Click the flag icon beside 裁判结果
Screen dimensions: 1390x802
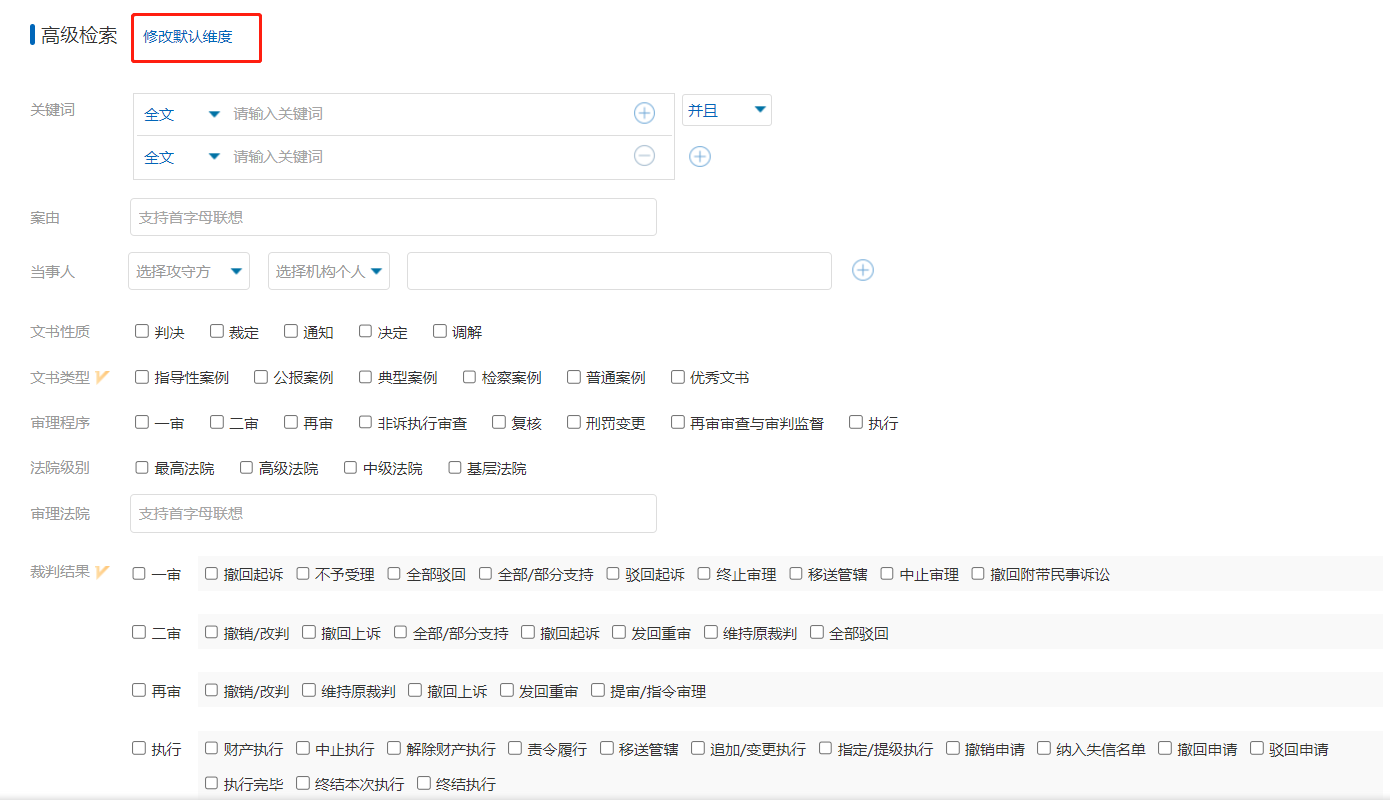[x=103, y=572]
